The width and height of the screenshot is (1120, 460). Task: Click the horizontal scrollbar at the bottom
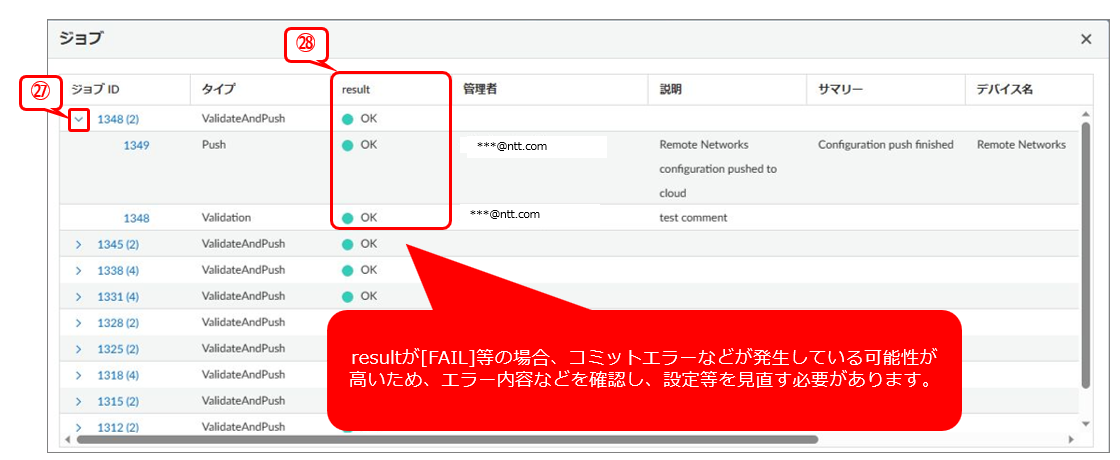450,439
